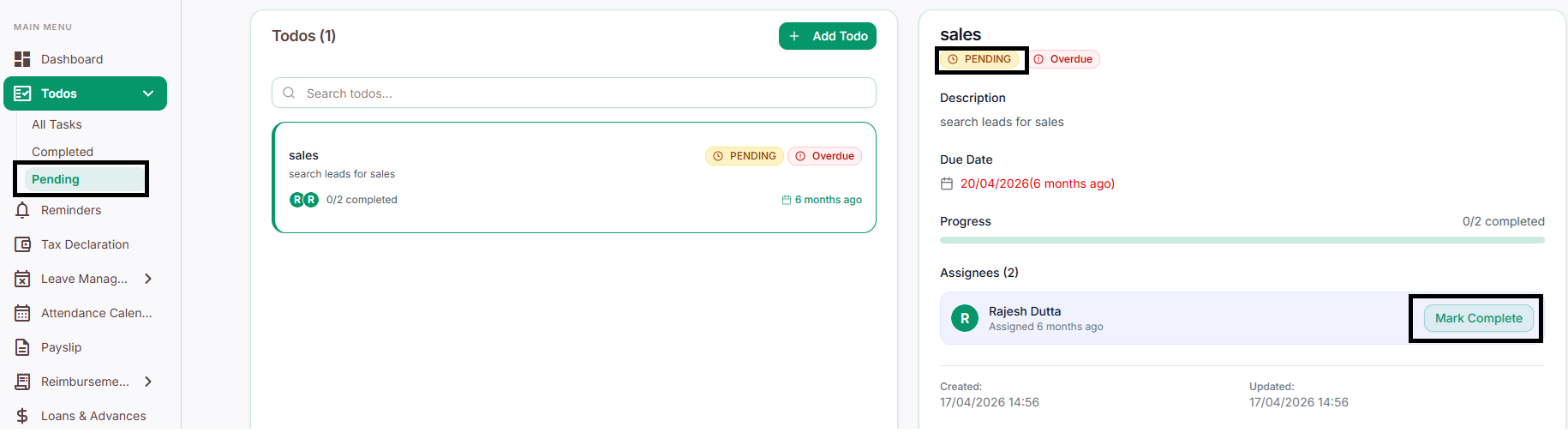
Task: Click the Leave Management calendar icon
Action: pos(22,279)
